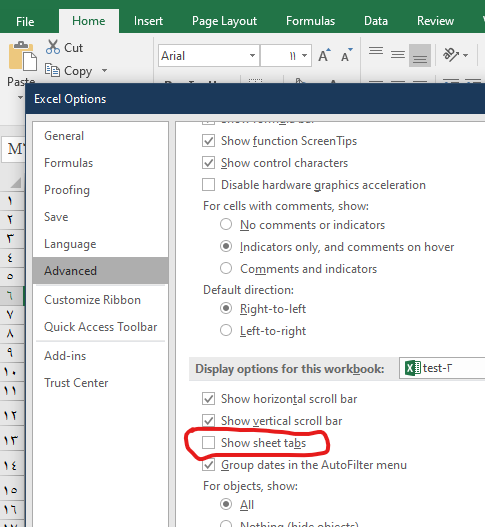Screen dimensions: 485x527
Task: Open Formulas options category
Action: (100, 163)
